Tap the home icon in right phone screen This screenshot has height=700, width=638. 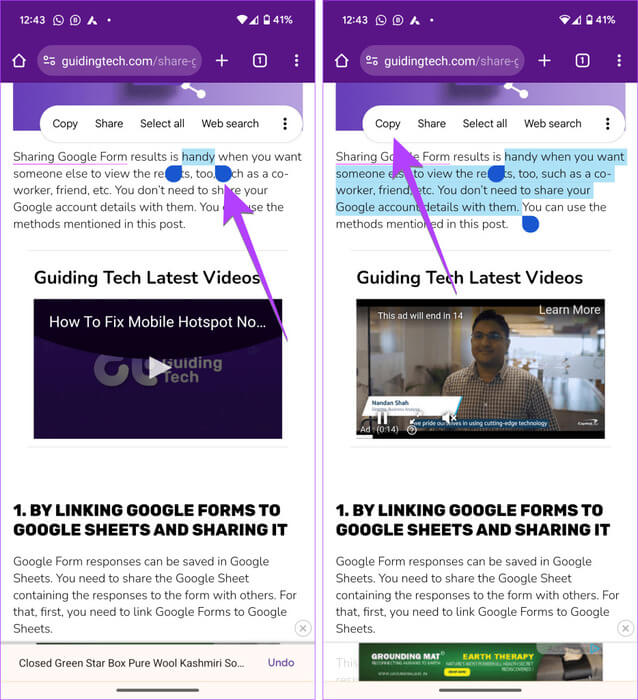[342, 61]
